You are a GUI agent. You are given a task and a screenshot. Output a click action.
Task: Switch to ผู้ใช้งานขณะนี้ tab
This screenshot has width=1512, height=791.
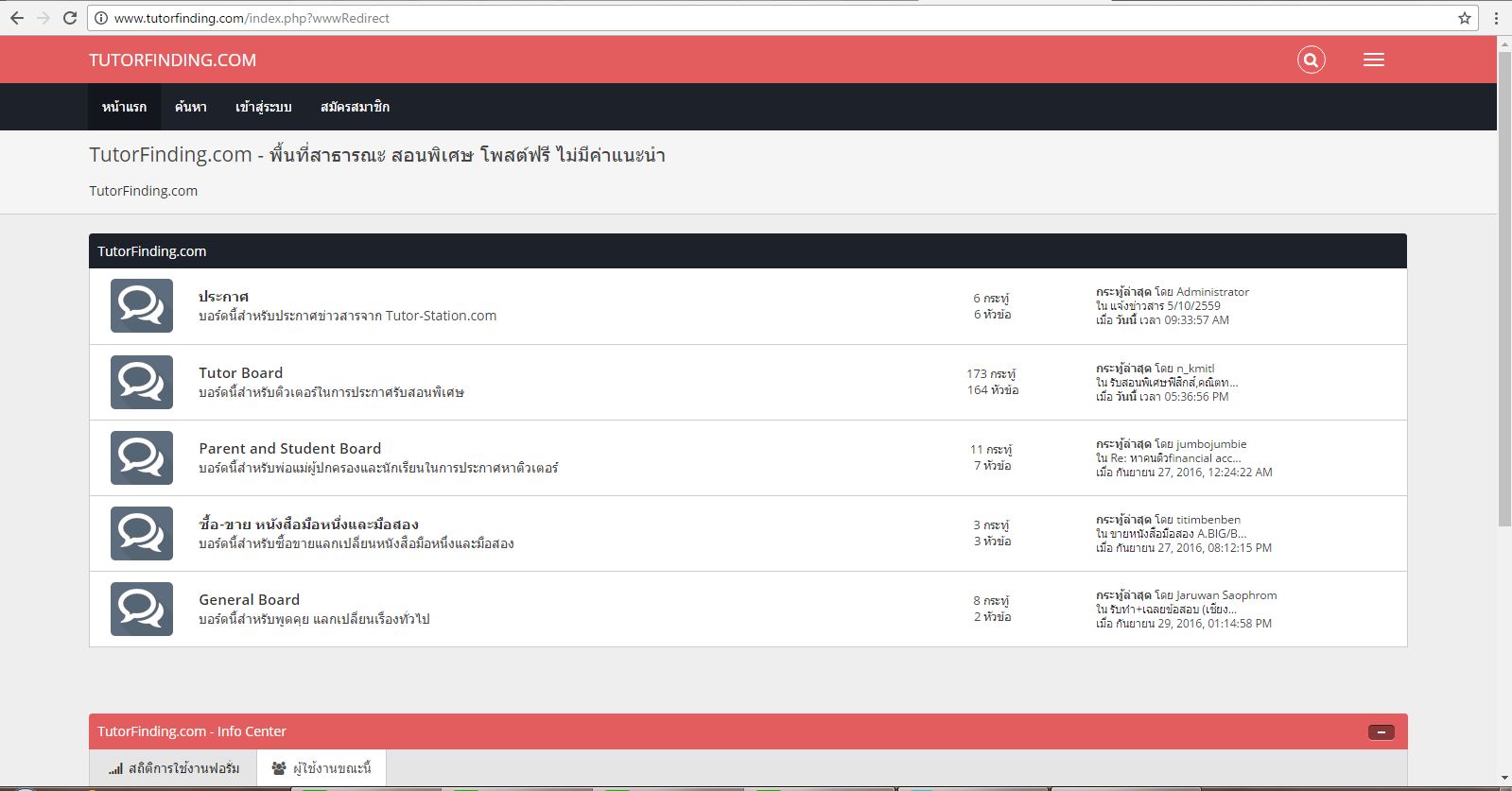322,768
